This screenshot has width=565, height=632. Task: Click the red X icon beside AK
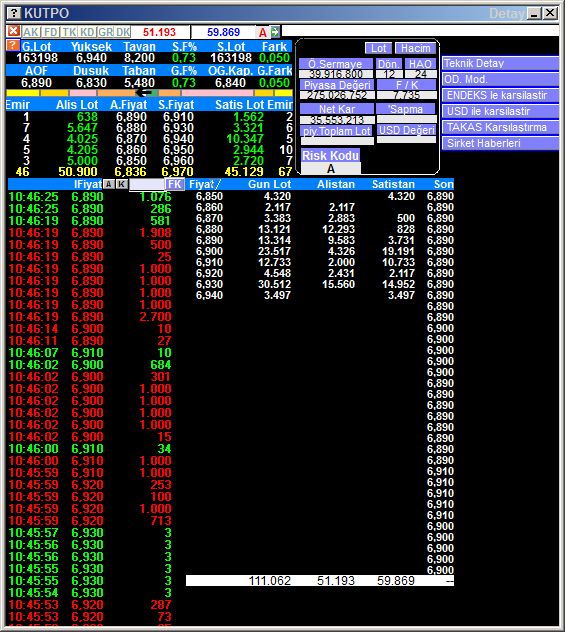click(13, 31)
